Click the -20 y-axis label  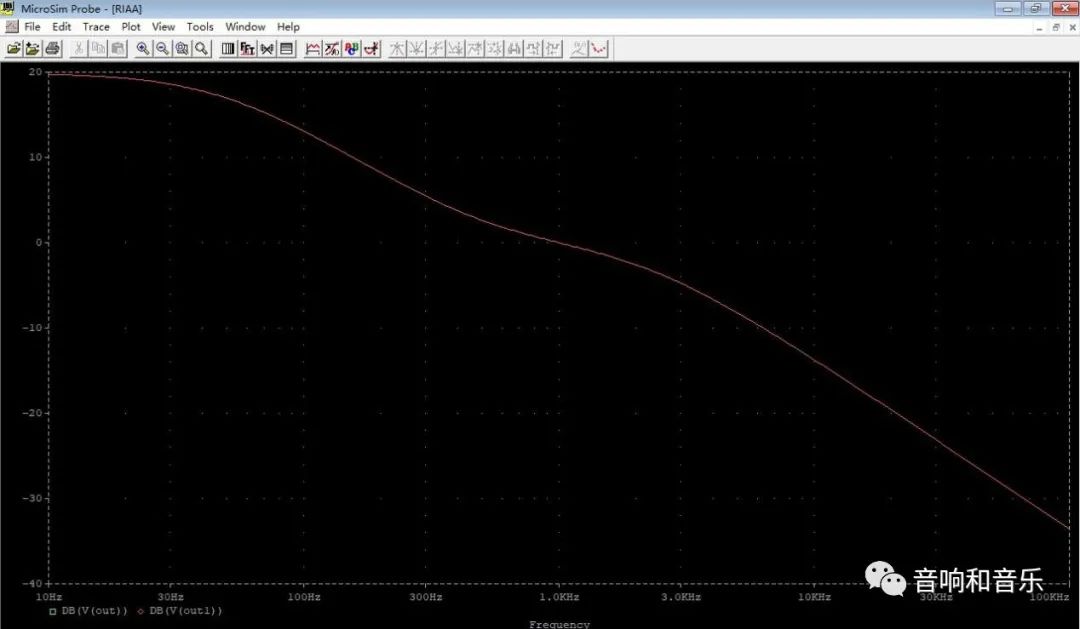[x=32, y=413]
